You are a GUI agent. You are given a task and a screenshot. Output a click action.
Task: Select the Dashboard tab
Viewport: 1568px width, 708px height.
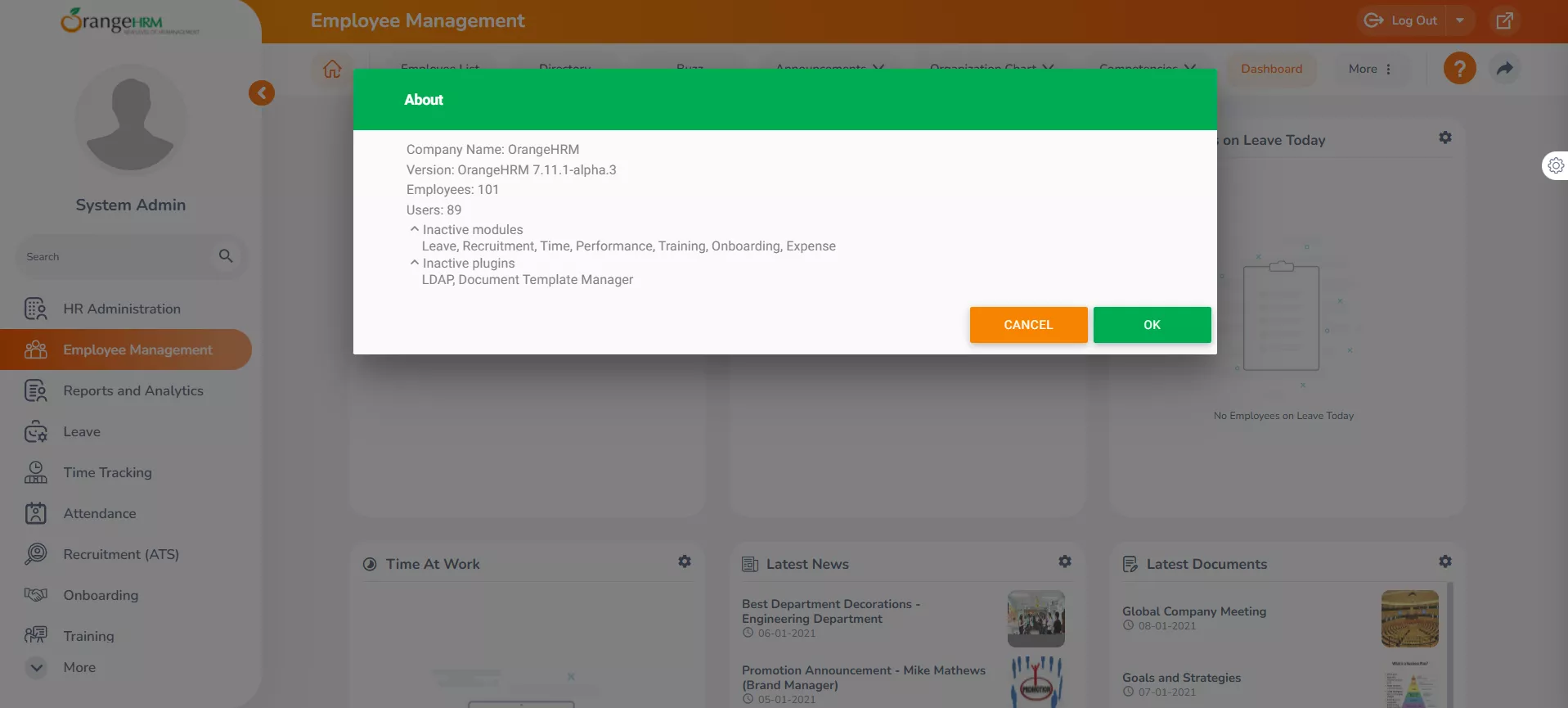(1271, 69)
